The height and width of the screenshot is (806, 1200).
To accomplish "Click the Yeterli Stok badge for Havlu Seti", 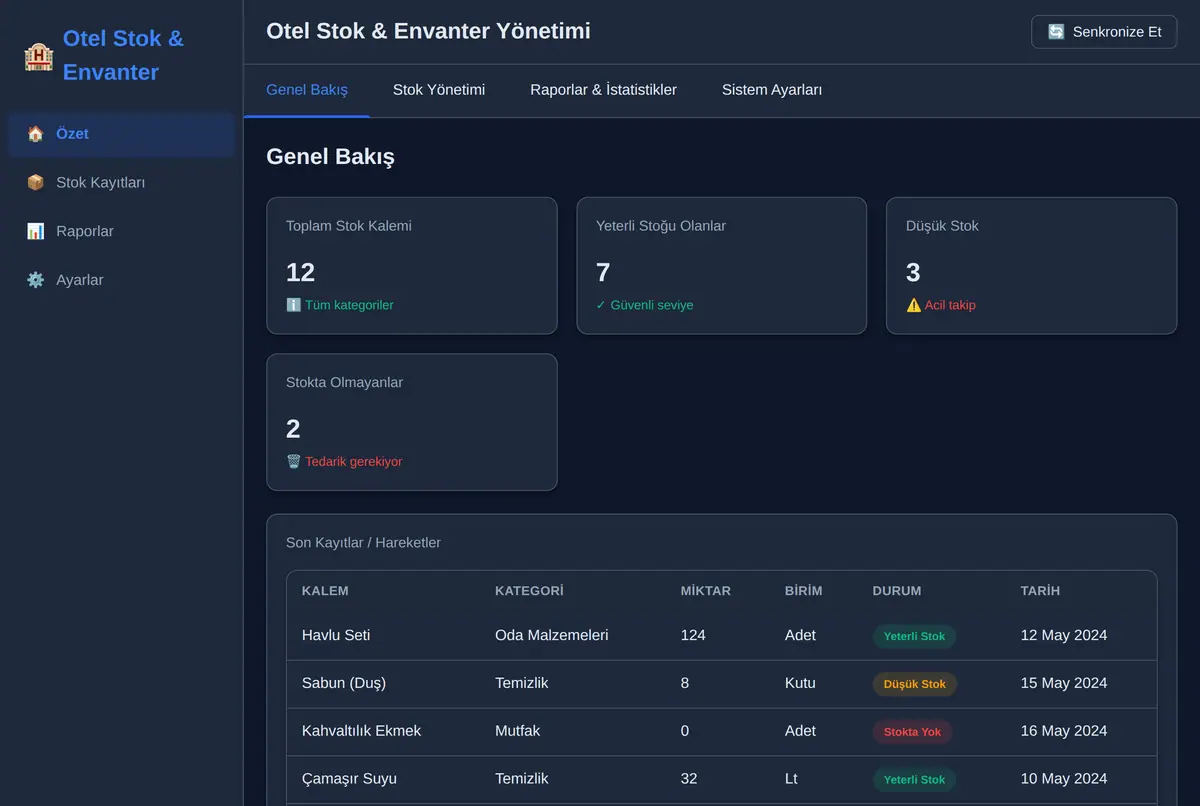I will [x=914, y=637].
